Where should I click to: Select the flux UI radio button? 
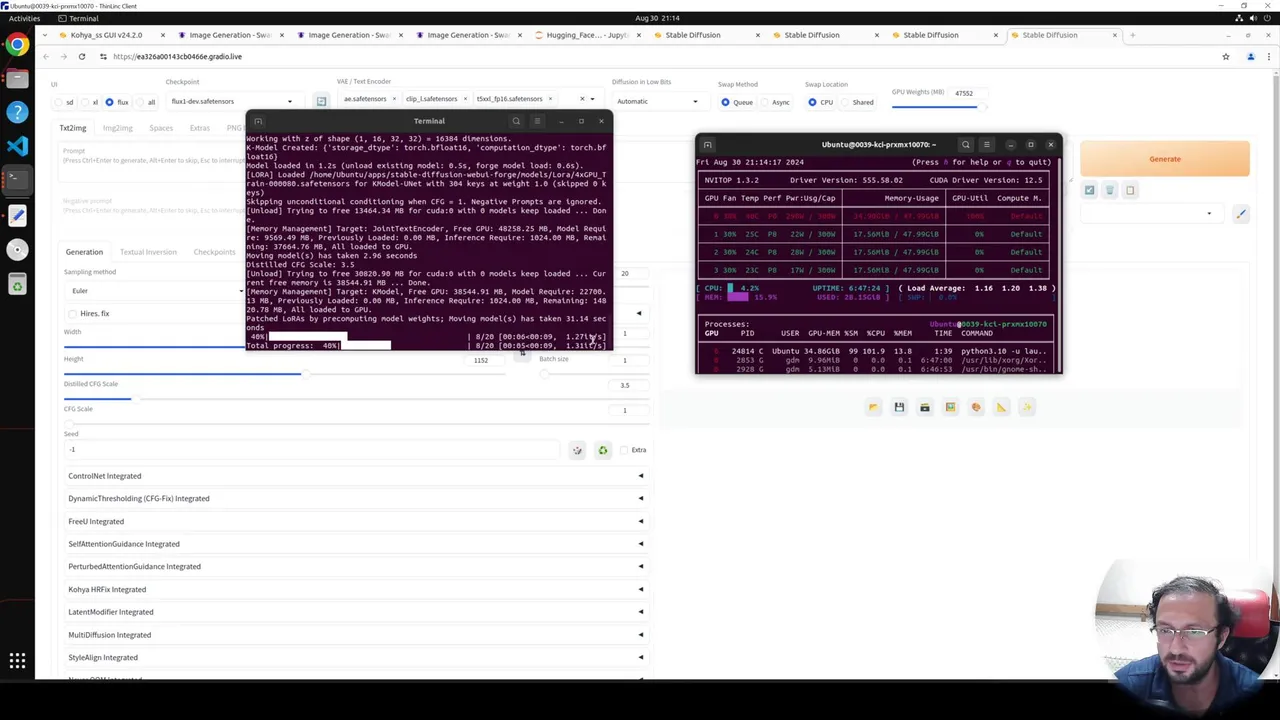(x=110, y=102)
